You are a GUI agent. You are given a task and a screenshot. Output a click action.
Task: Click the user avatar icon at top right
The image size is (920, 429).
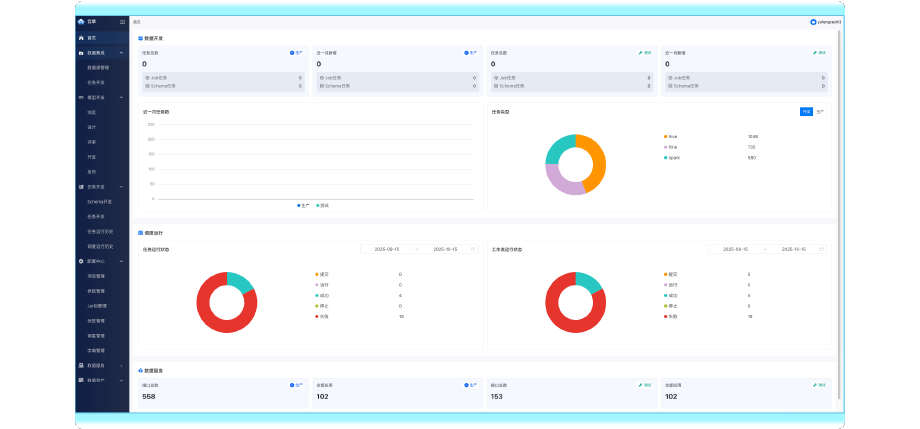click(813, 21)
